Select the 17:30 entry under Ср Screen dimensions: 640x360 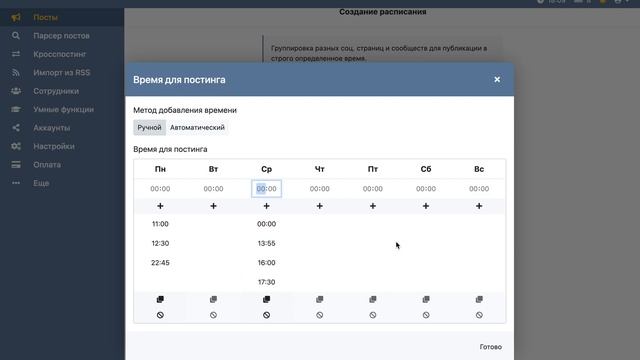(x=266, y=282)
